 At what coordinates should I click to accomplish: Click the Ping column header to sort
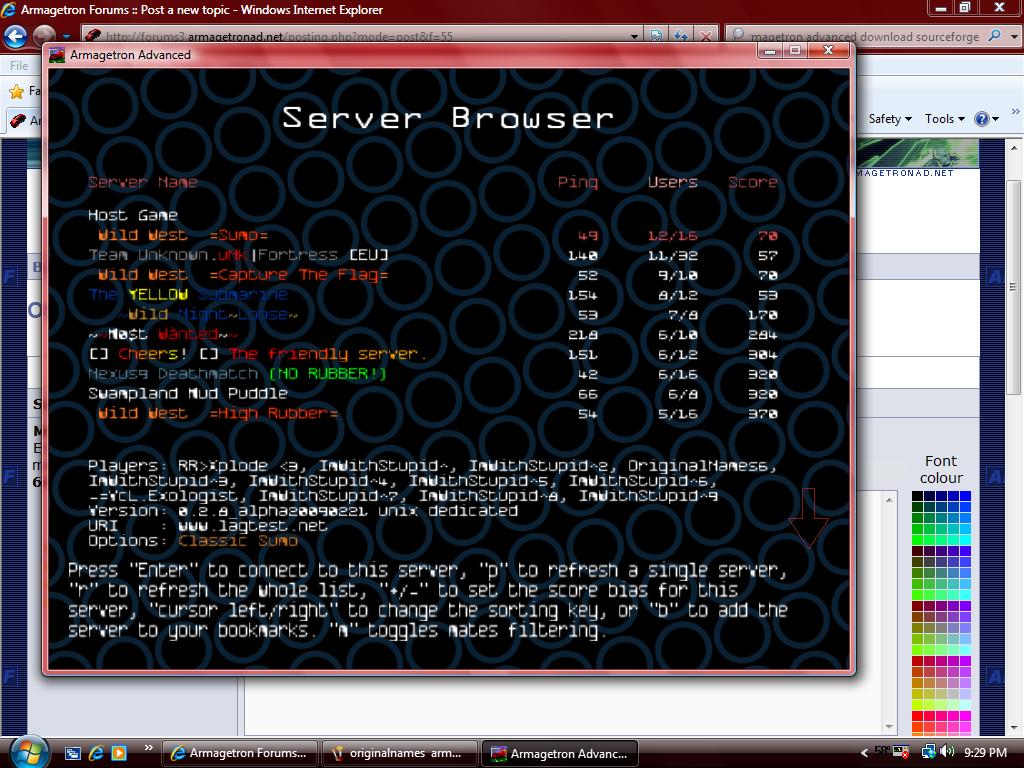577,182
